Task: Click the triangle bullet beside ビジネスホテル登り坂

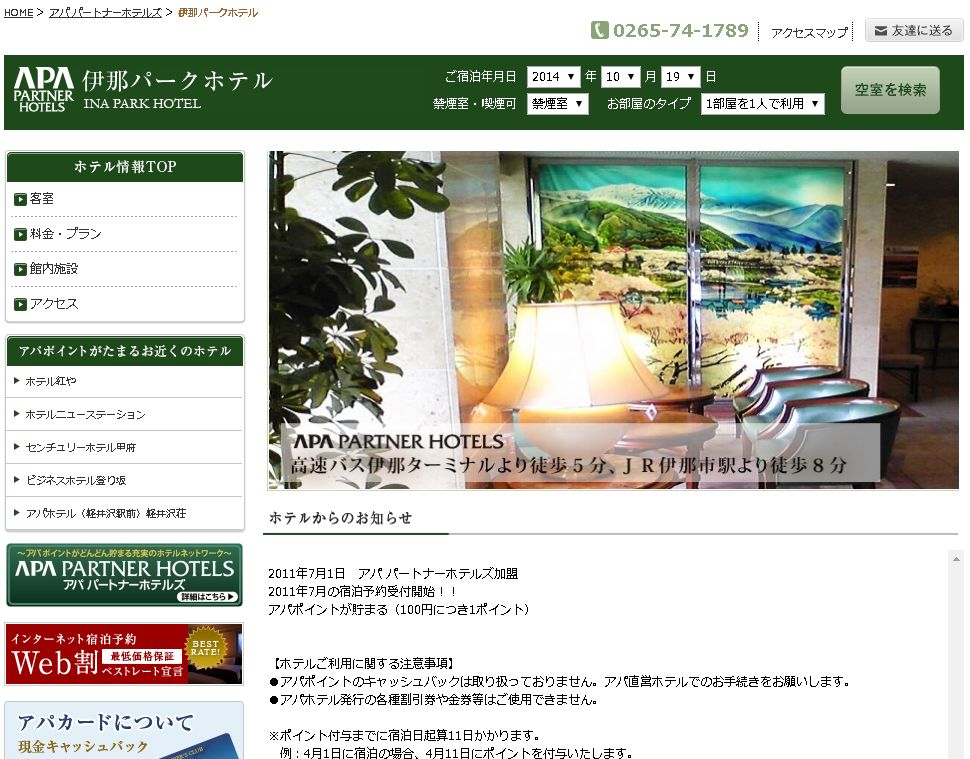Action: (17, 479)
